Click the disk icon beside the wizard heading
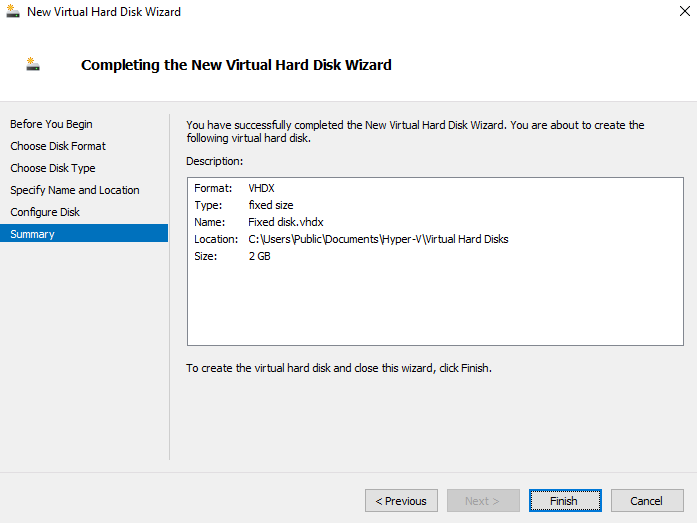This screenshot has width=697, height=523. pyautogui.click(x=32, y=64)
